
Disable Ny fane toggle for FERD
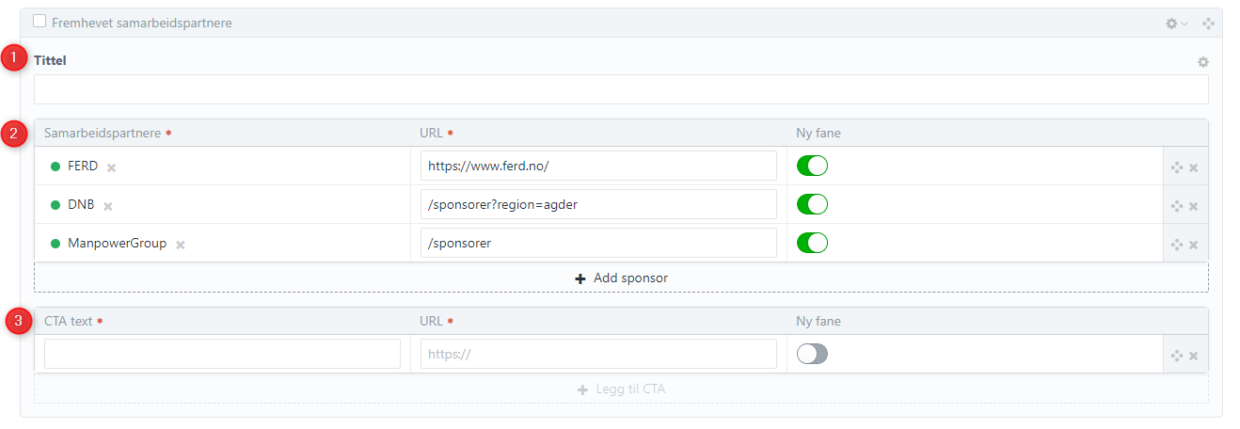[x=812, y=166]
